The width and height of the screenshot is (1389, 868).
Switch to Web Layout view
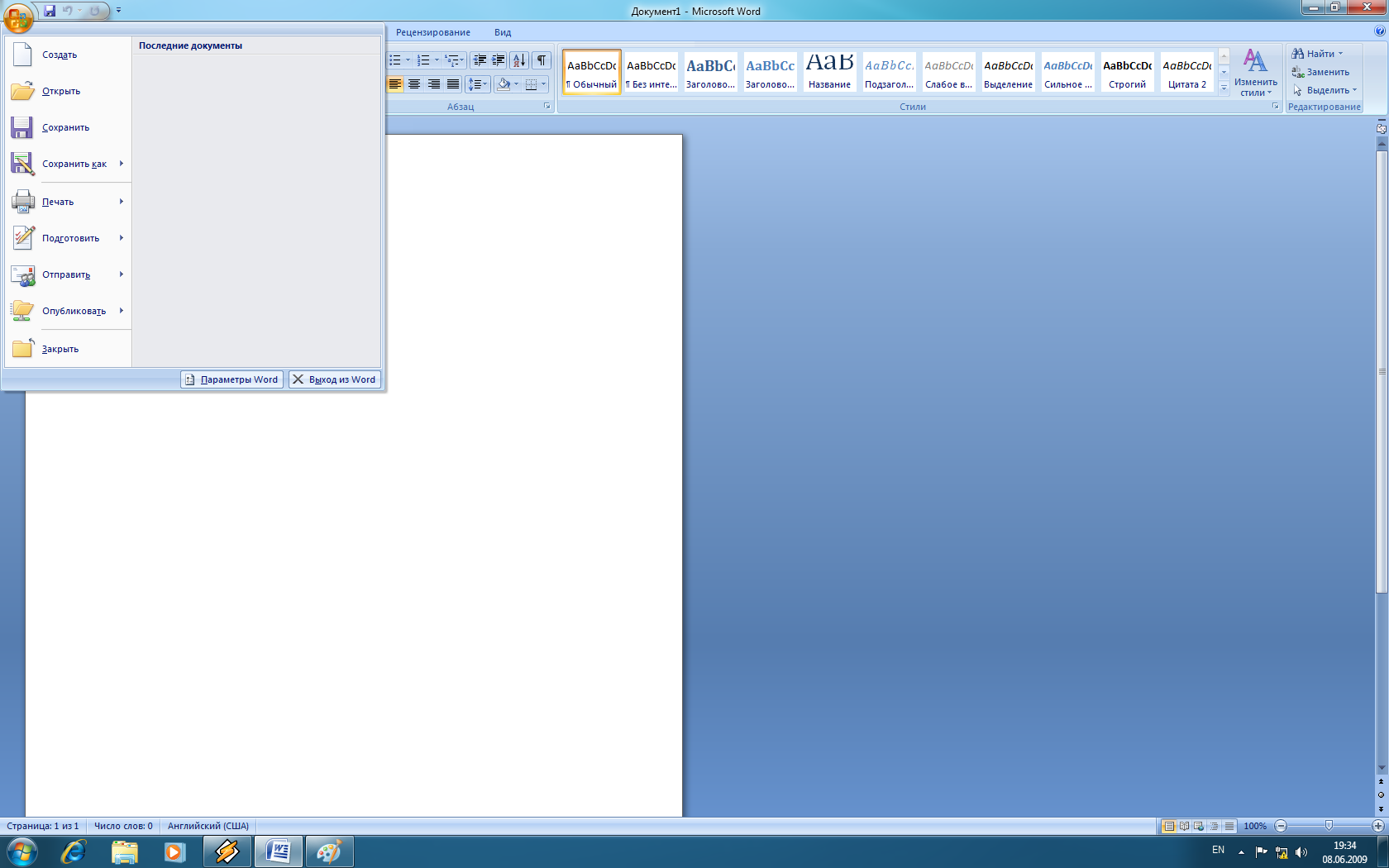point(1199,826)
